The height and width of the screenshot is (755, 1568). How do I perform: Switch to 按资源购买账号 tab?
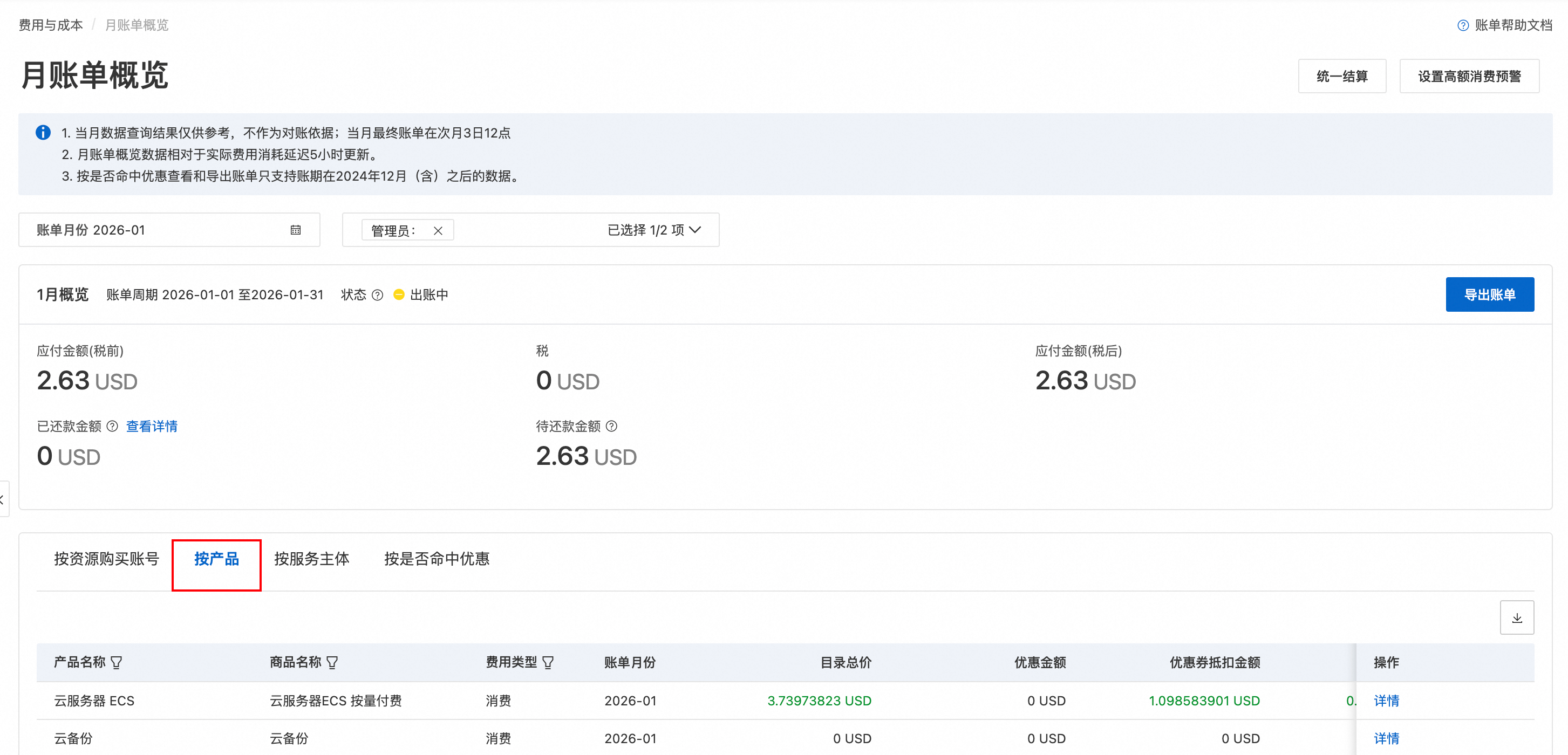[x=106, y=559]
